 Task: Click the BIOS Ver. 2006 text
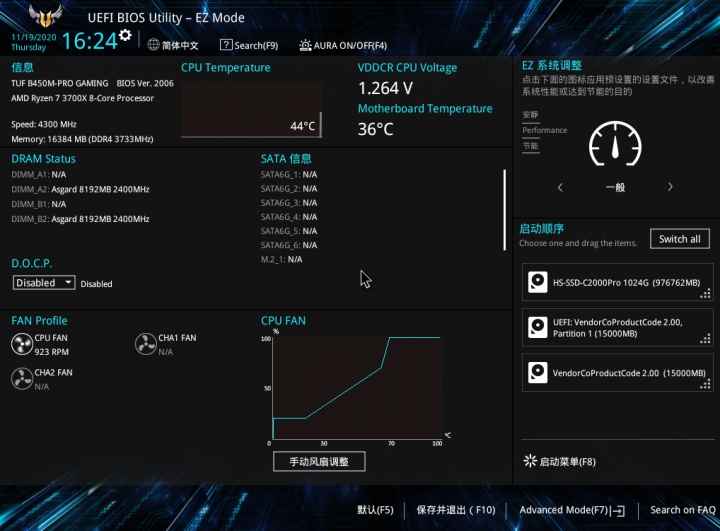[x=145, y=83]
